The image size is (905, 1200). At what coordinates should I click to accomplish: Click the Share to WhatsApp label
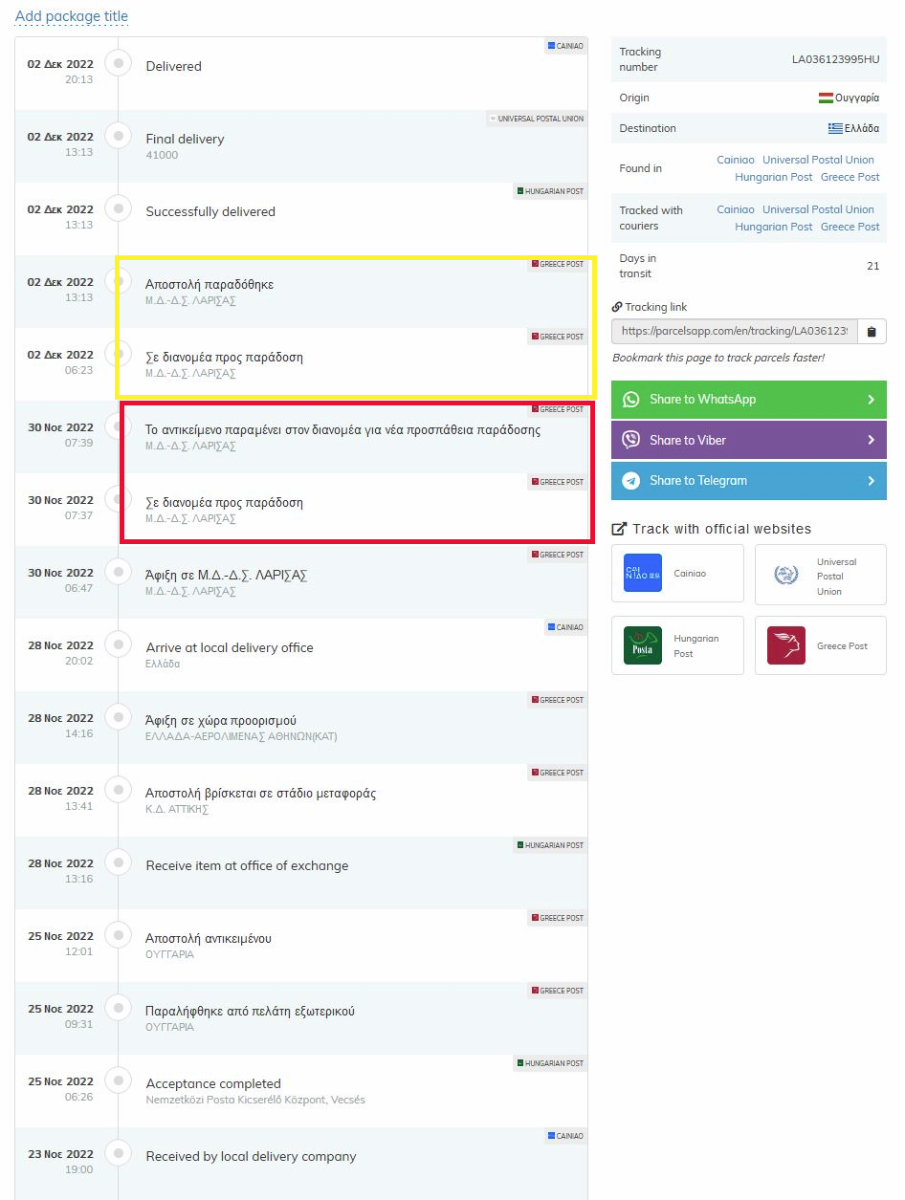(702, 399)
